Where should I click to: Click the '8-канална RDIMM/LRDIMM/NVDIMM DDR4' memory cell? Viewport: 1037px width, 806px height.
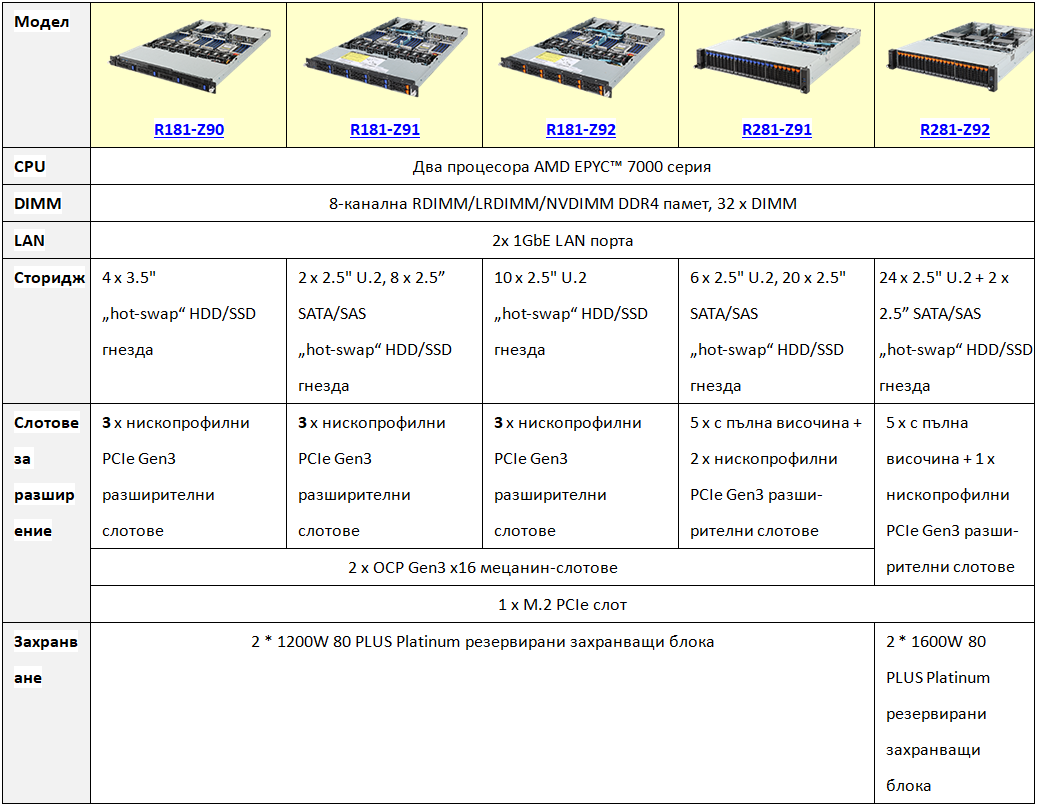tap(562, 203)
